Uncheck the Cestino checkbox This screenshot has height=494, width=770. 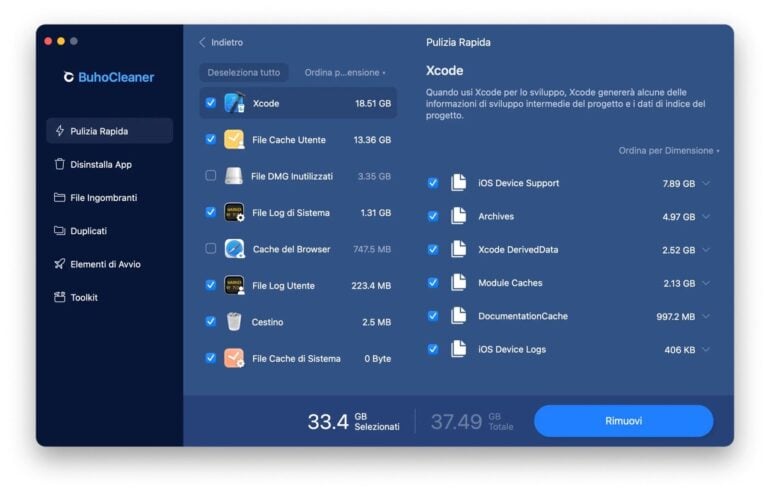pyautogui.click(x=211, y=321)
